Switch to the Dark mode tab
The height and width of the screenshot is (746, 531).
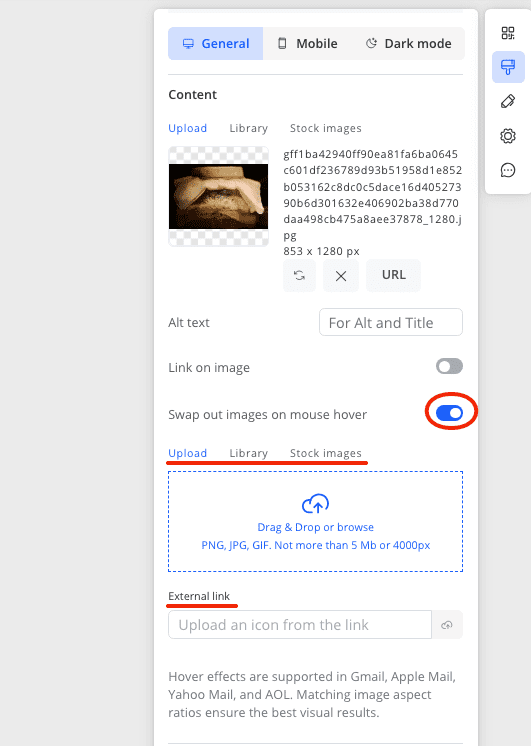pyautogui.click(x=408, y=44)
